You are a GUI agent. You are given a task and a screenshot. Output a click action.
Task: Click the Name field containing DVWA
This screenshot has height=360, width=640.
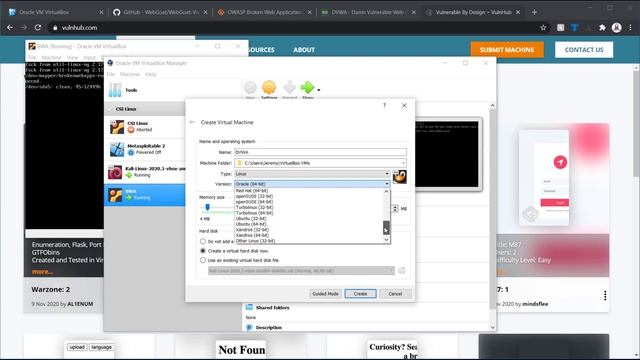320,152
